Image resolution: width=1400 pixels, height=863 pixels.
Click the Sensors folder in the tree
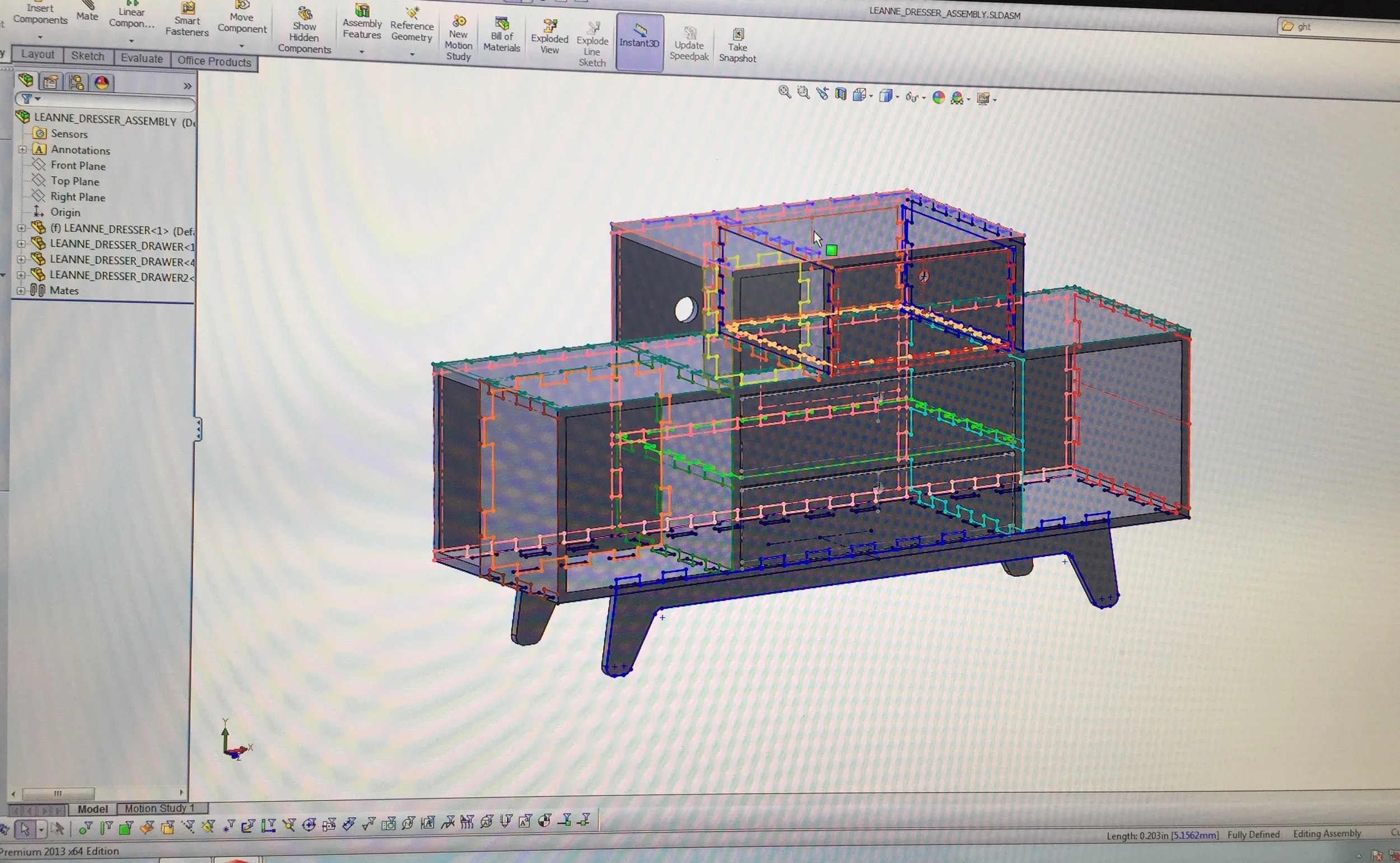(60, 133)
